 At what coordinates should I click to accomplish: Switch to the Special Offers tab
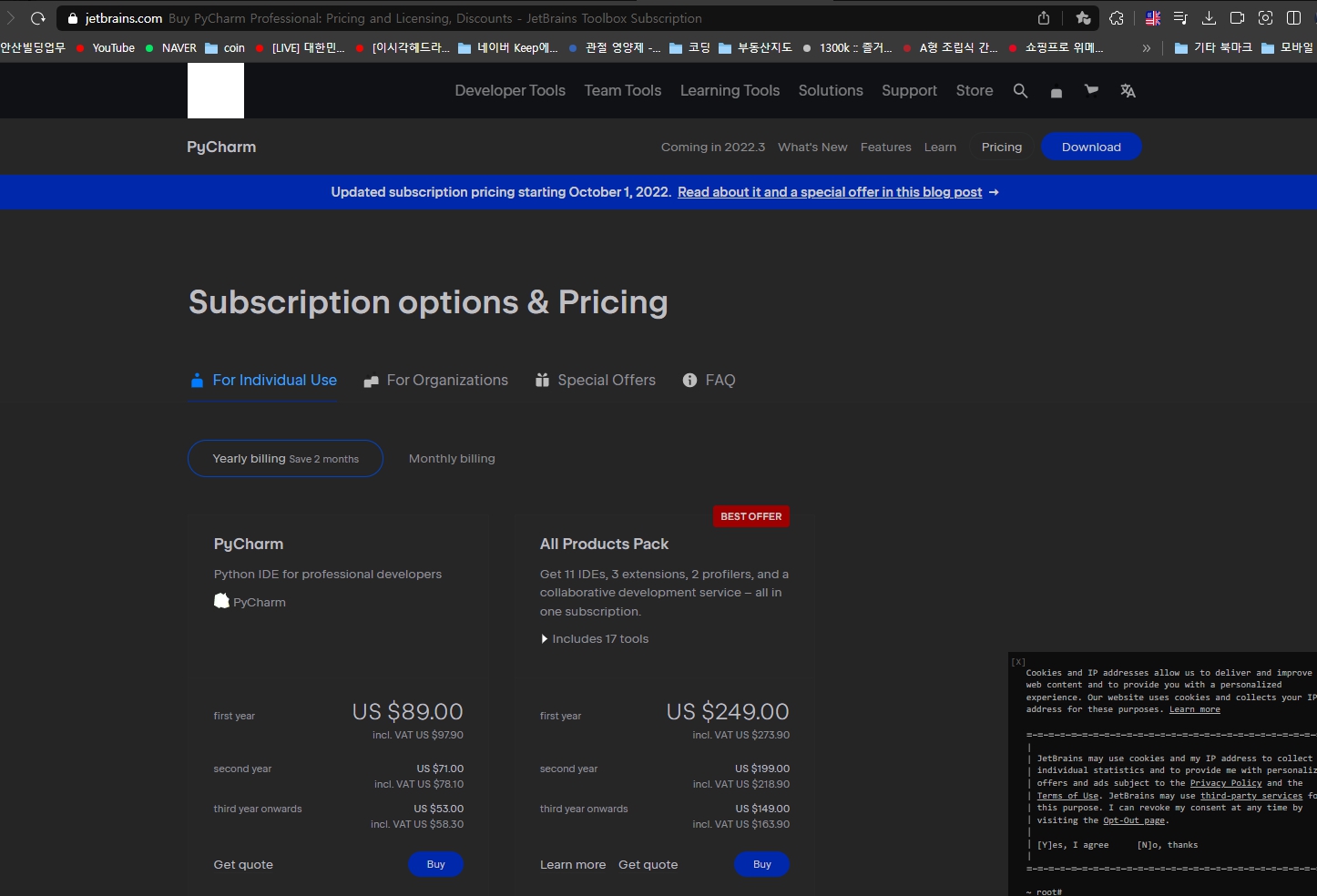click(x=595, y=381)
